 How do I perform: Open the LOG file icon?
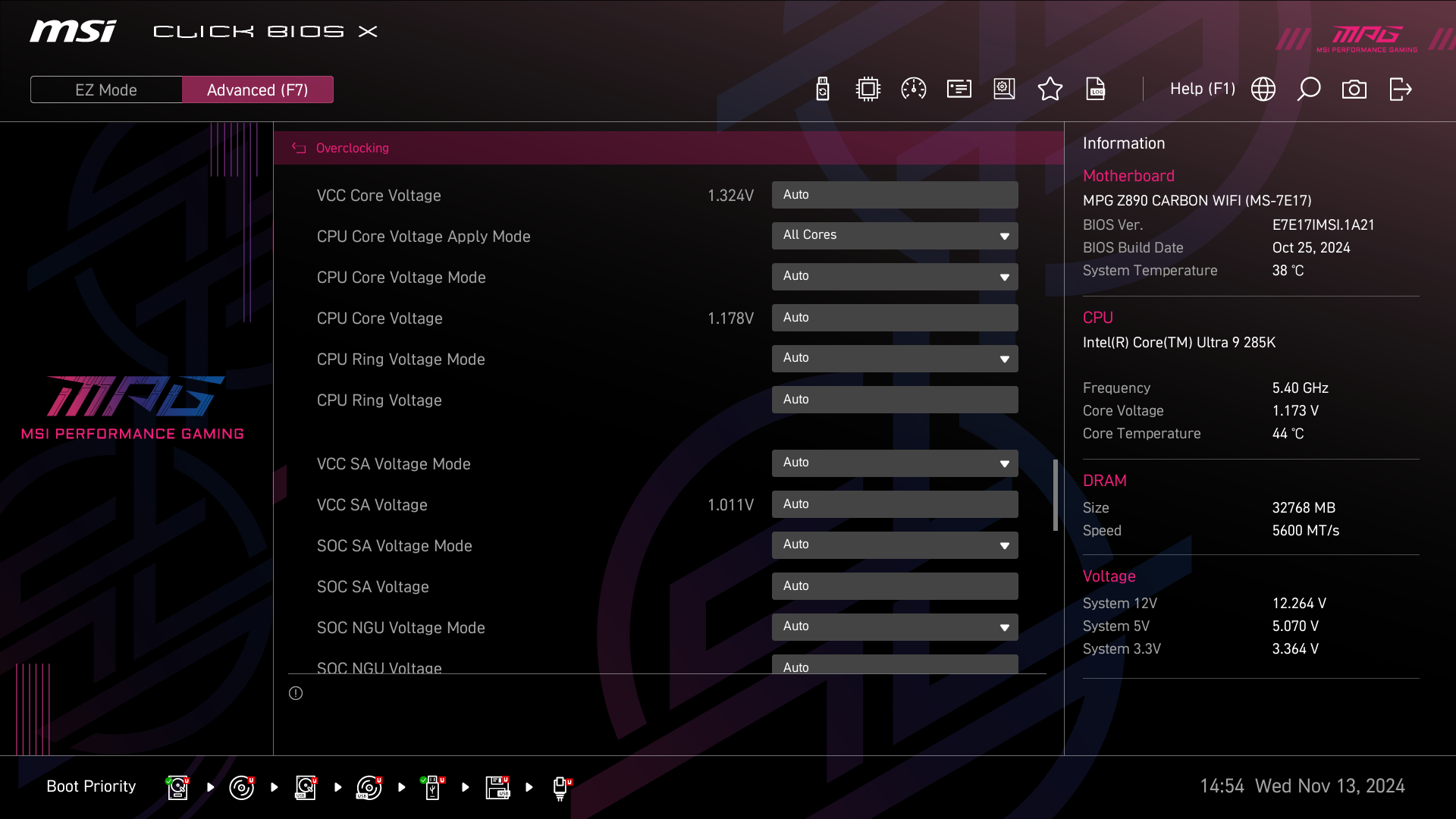(1095, 89)
